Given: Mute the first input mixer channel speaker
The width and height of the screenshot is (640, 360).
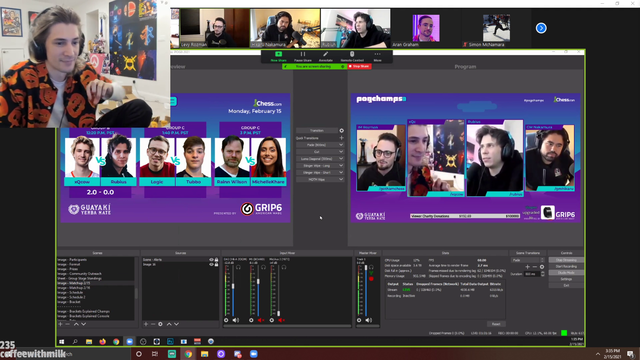Looking at the screenshot, I should pos(236,320).
